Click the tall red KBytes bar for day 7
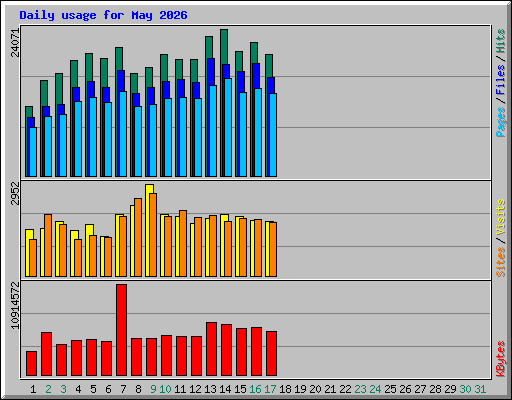Image resolution: width=512 pixels, height=400 pixels. tap(121, 330)
